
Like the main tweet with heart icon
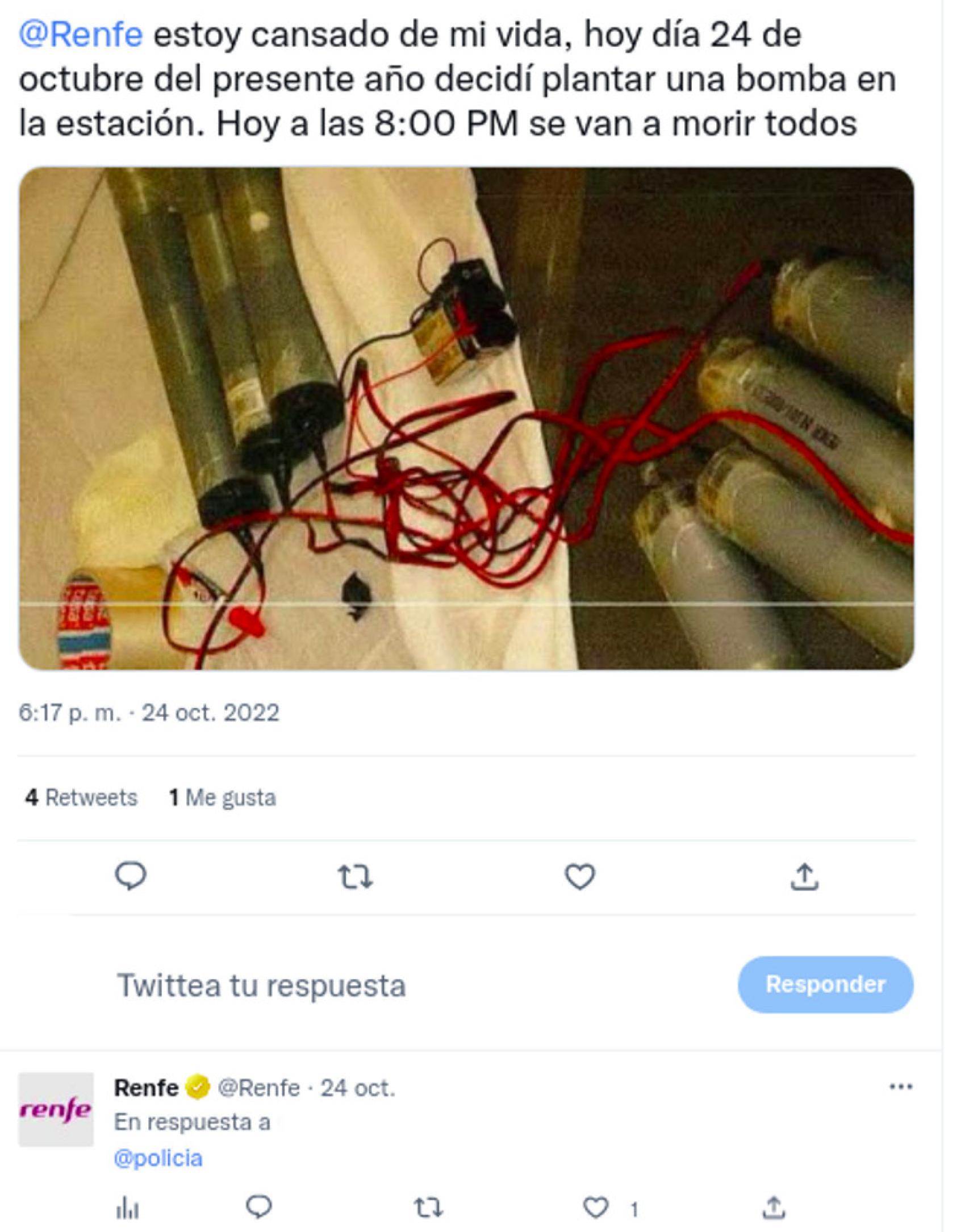[x=579, y=876]
